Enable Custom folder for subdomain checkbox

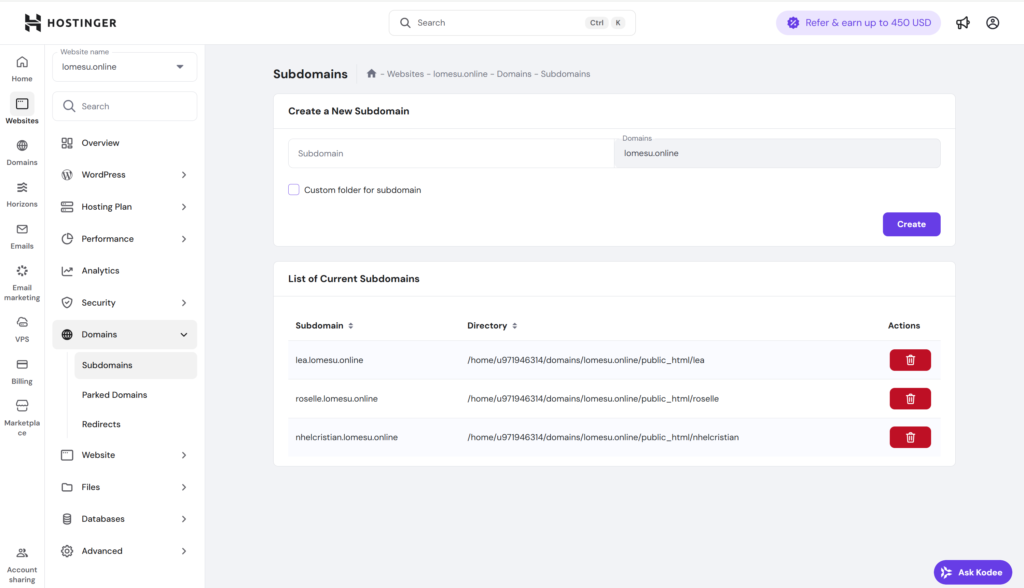[294, 190]
